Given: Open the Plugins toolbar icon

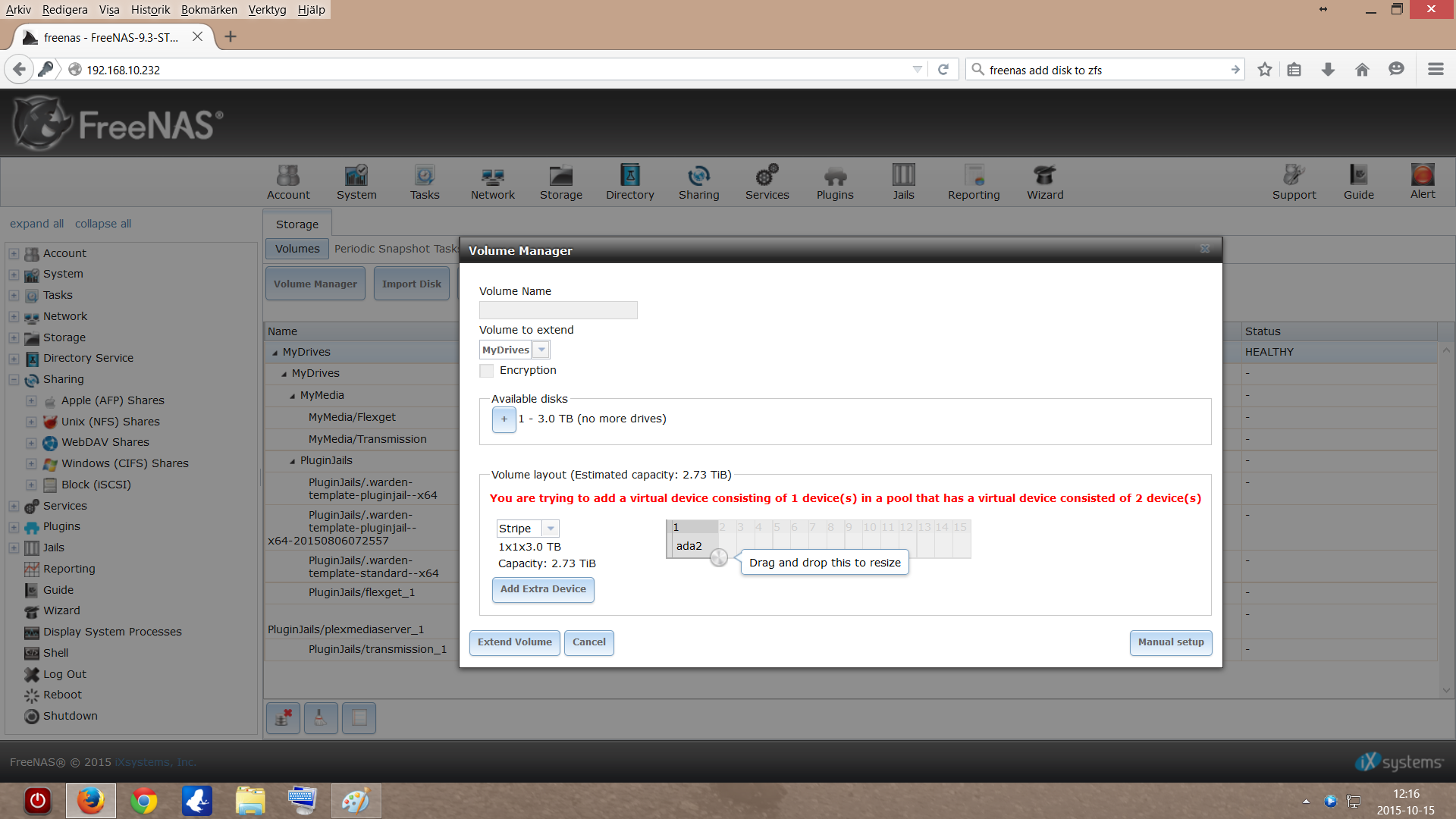Looking at the screenshot, I should click(x=835, y=183).
